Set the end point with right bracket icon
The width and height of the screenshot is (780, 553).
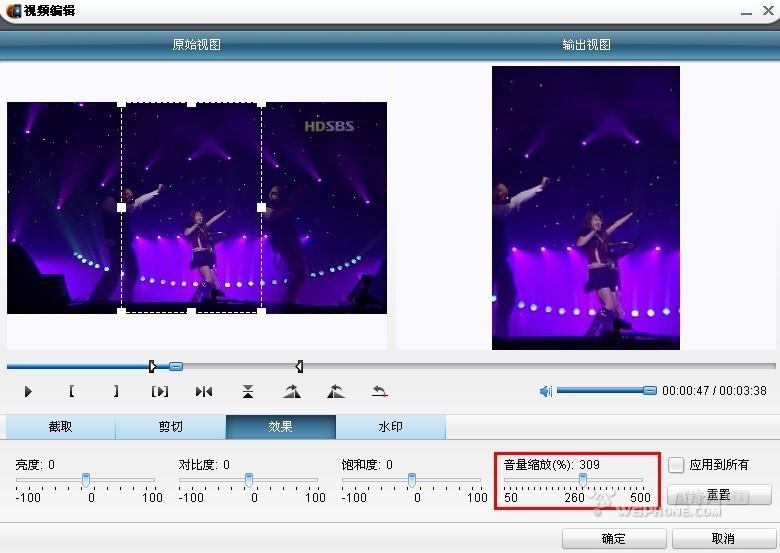point(116,392)
